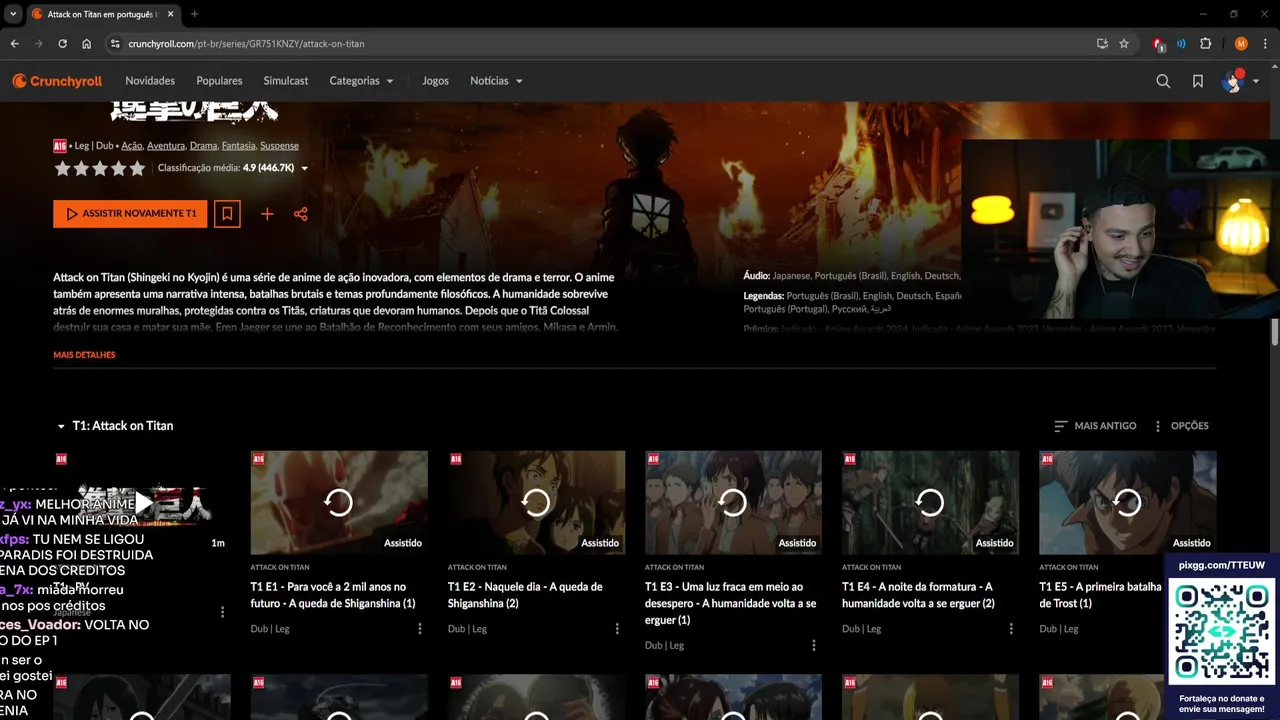Viewport: 1280px width, 720px height.
Task: Replay T1 E4 thumbnail icon
Action: [x=930, y=502]
